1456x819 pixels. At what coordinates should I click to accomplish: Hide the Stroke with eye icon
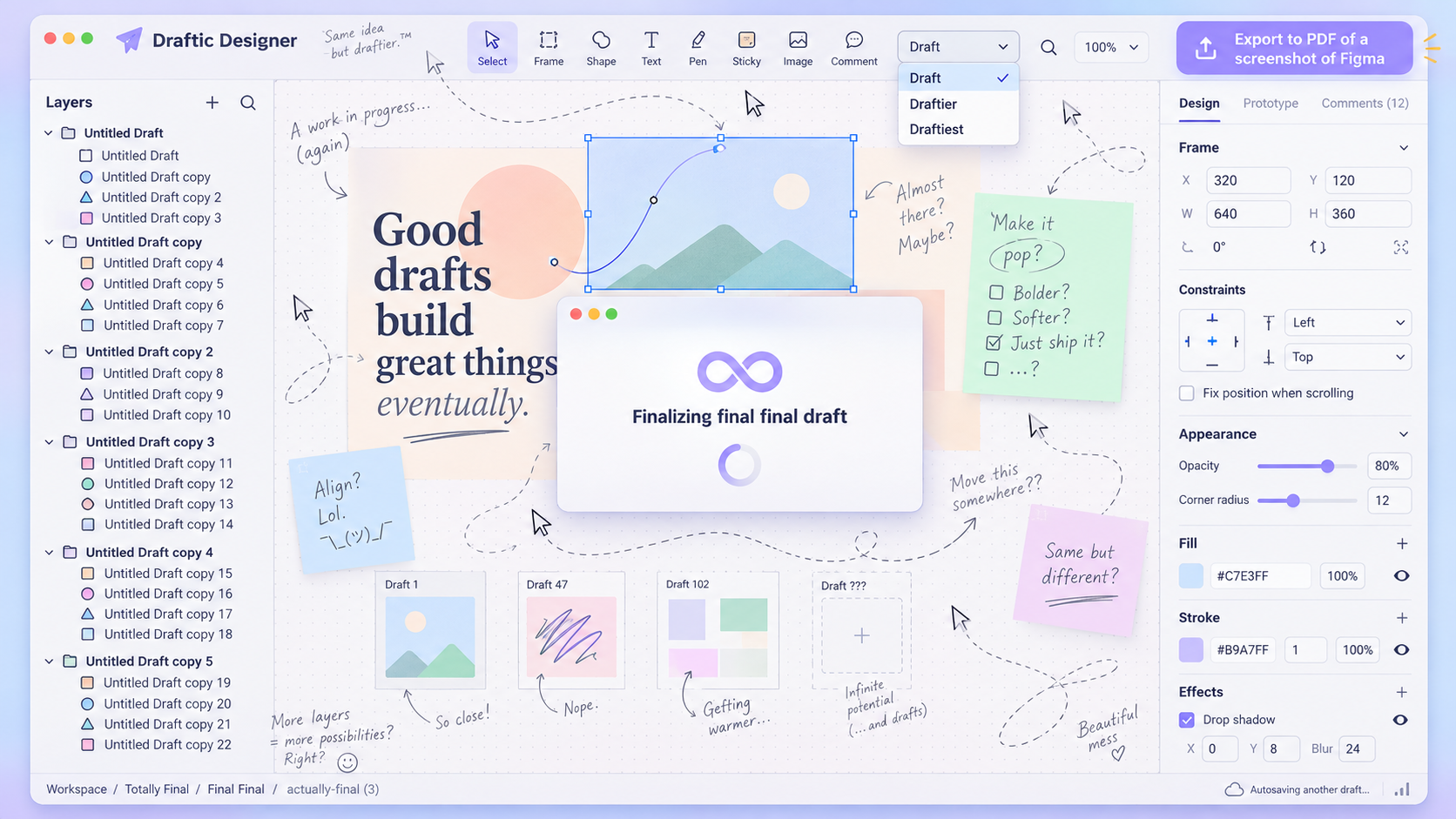(x=1401, y=650)
